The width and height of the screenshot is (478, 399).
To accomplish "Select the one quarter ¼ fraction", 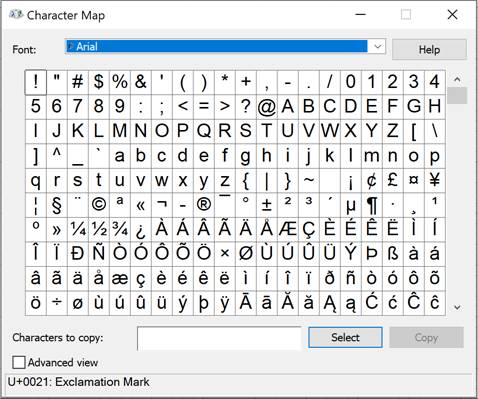I will click(78, 230).
